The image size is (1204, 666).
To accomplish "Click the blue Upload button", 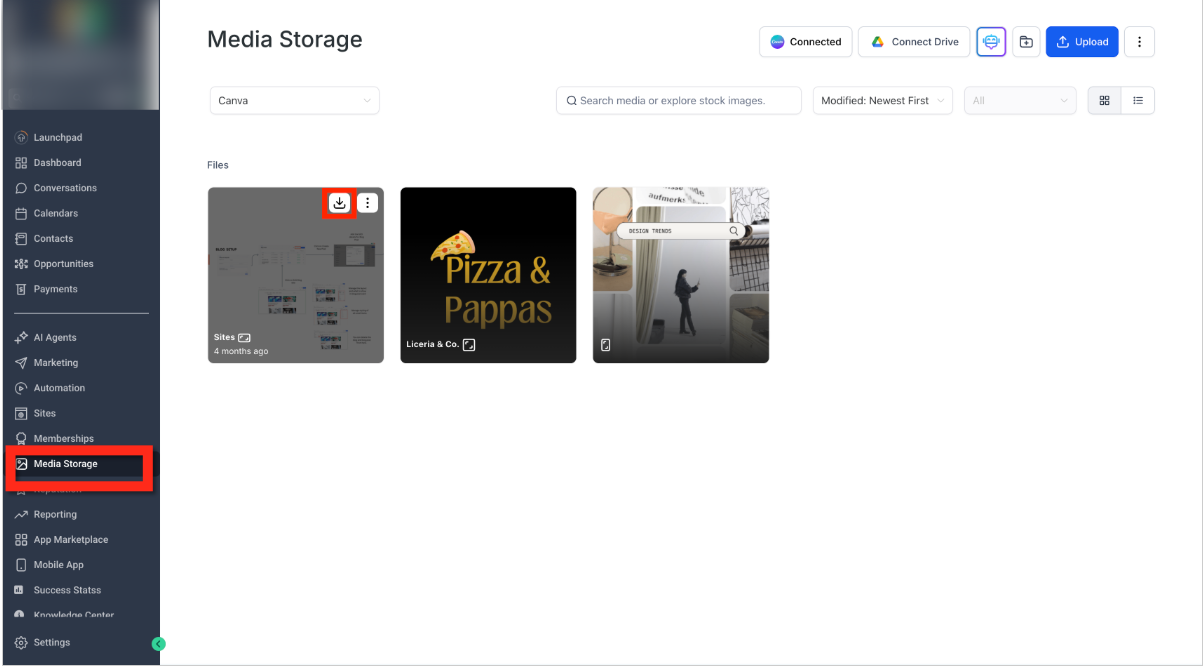I will [x=1082, y=42].
